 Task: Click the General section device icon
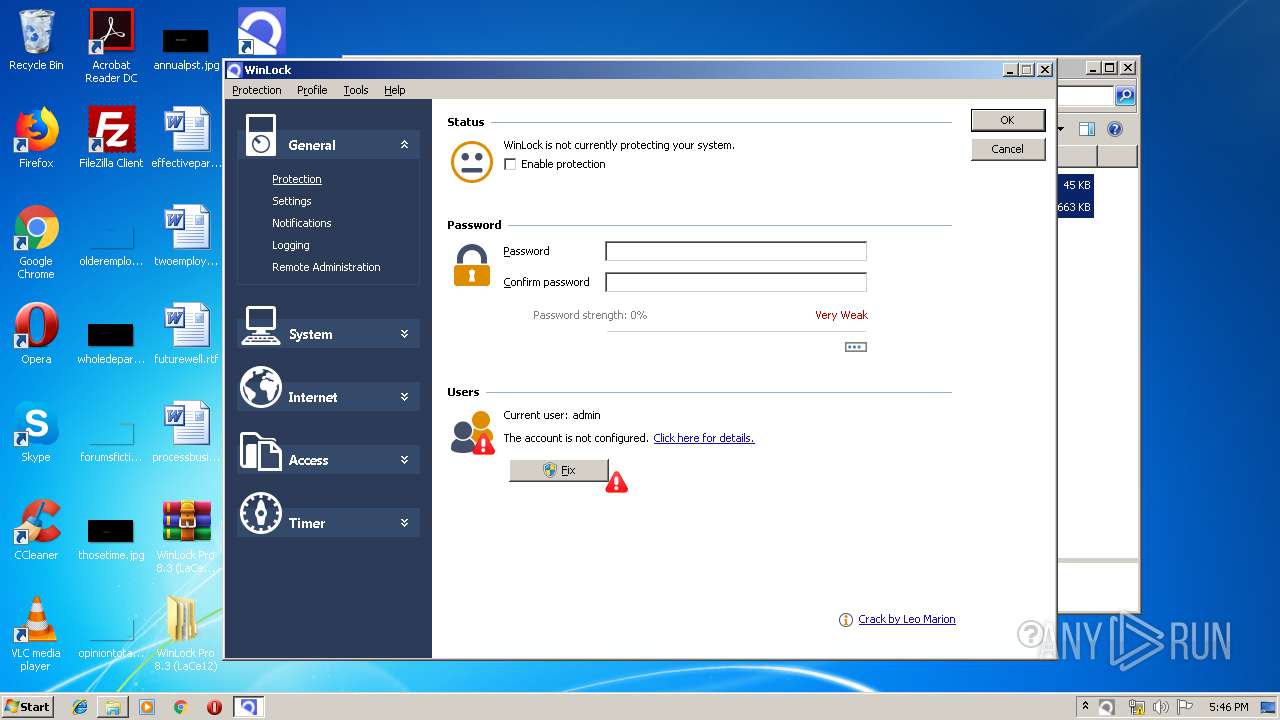tap(260, 135)
